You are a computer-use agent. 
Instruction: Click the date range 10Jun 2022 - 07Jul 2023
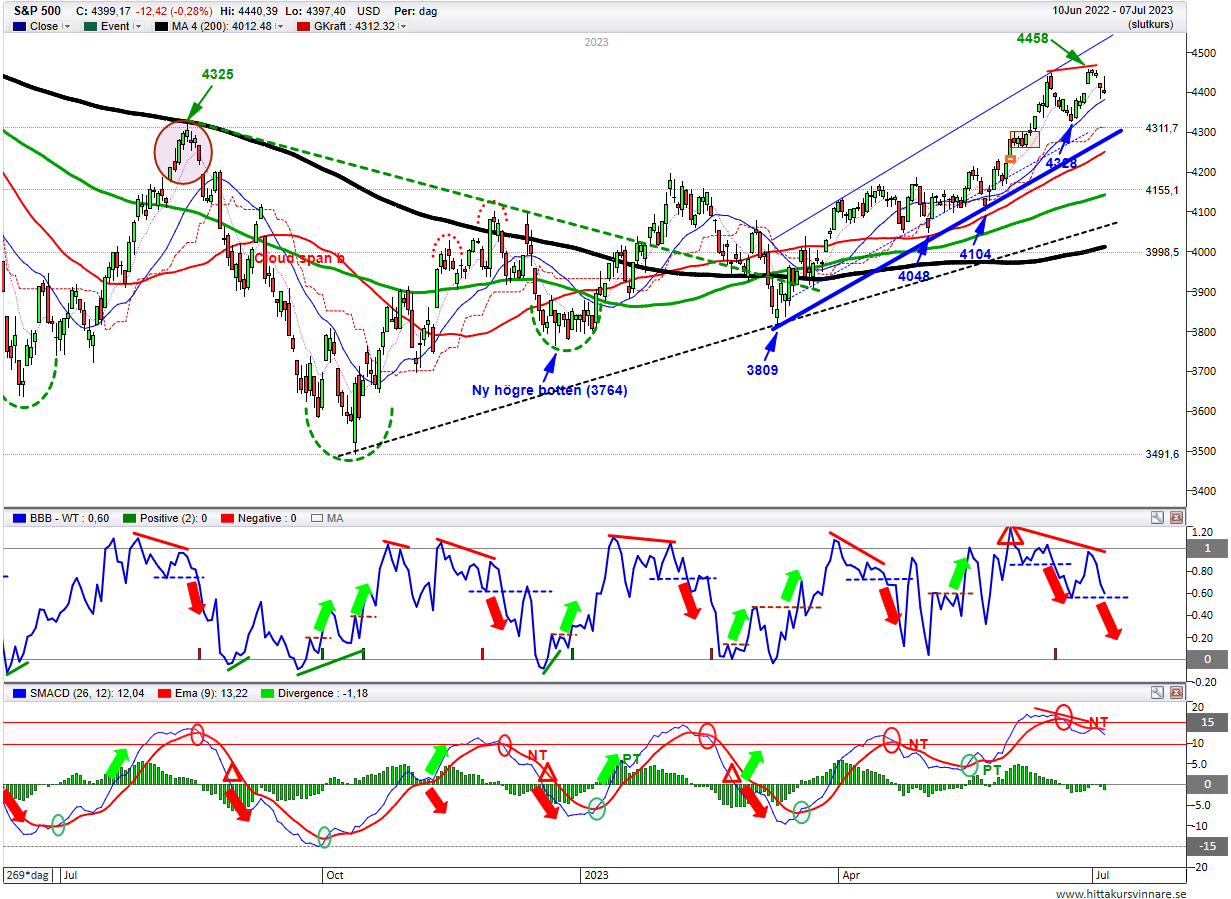tap(1115, 10)
